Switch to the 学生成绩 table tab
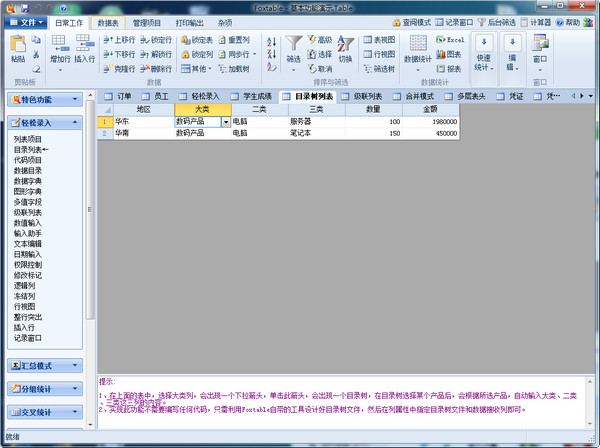Image resolution: width=600 pixels, height=448 pixels. (x=258, y=96)
